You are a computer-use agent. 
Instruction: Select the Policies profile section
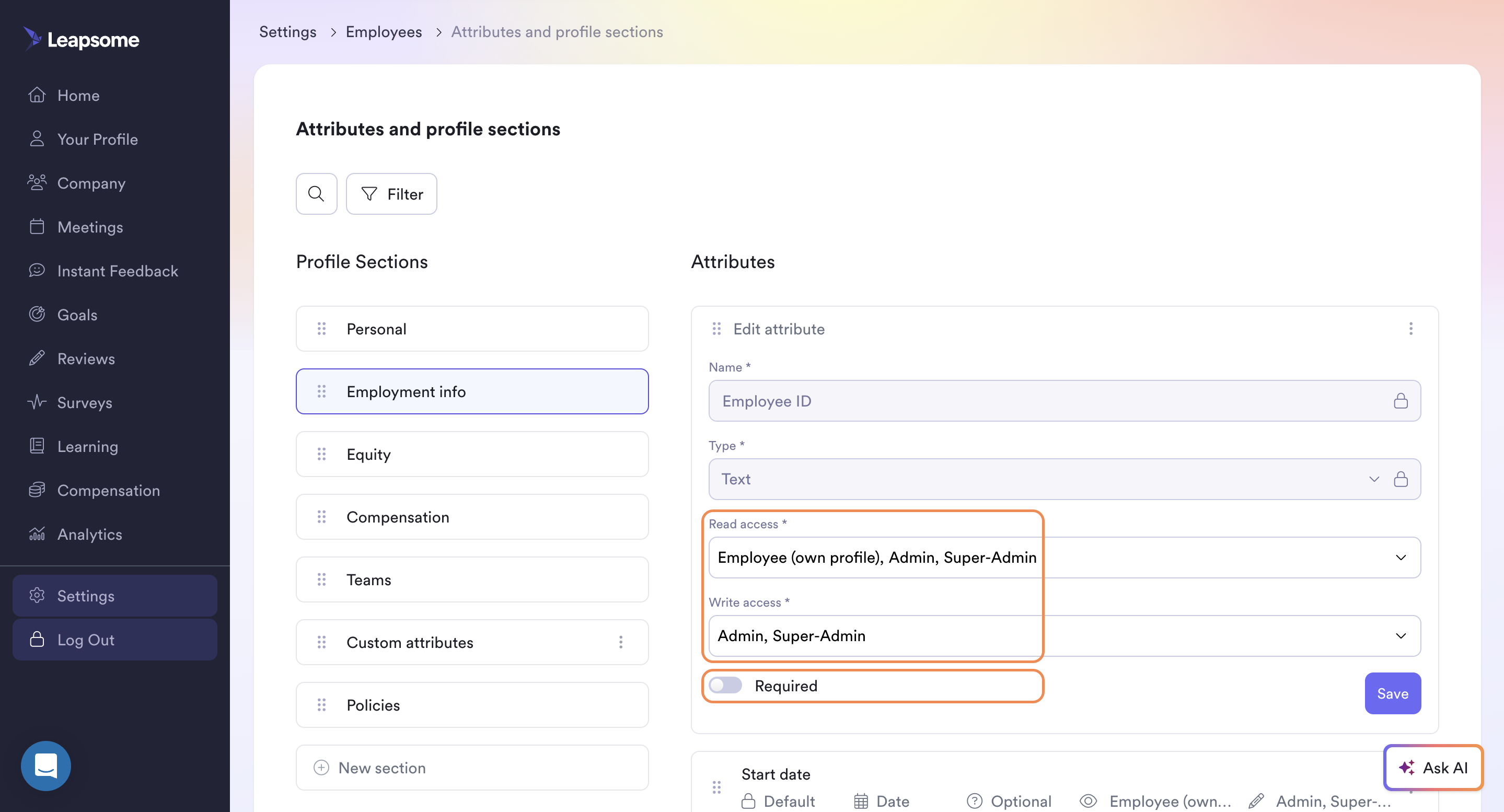pyautogui.click(x=472, y=704)
